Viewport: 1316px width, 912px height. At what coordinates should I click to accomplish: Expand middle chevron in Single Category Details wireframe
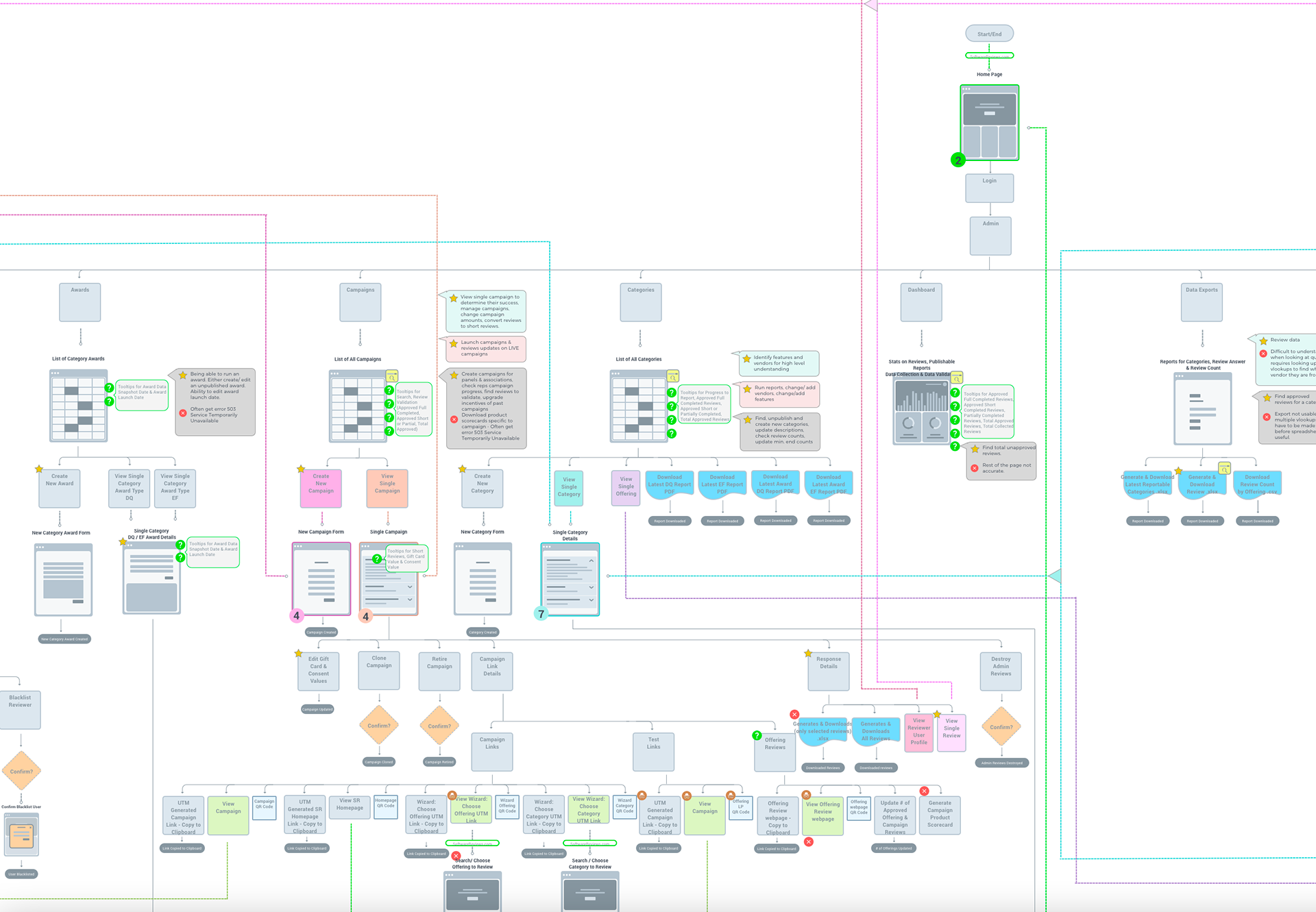click(x=591, y=587)
